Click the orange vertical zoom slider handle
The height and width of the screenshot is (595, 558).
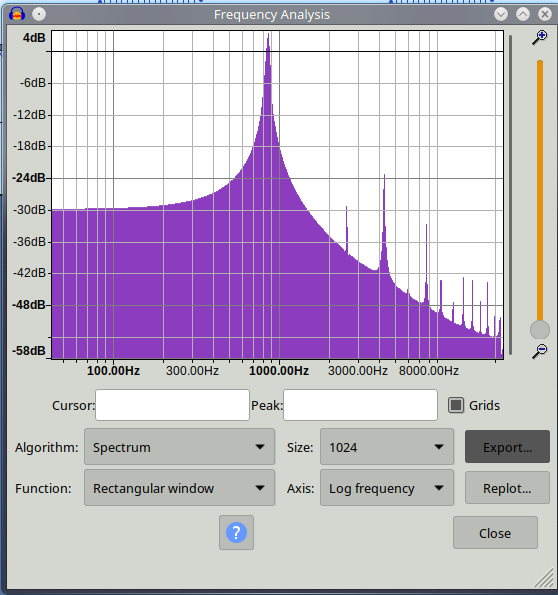(539, 329)
